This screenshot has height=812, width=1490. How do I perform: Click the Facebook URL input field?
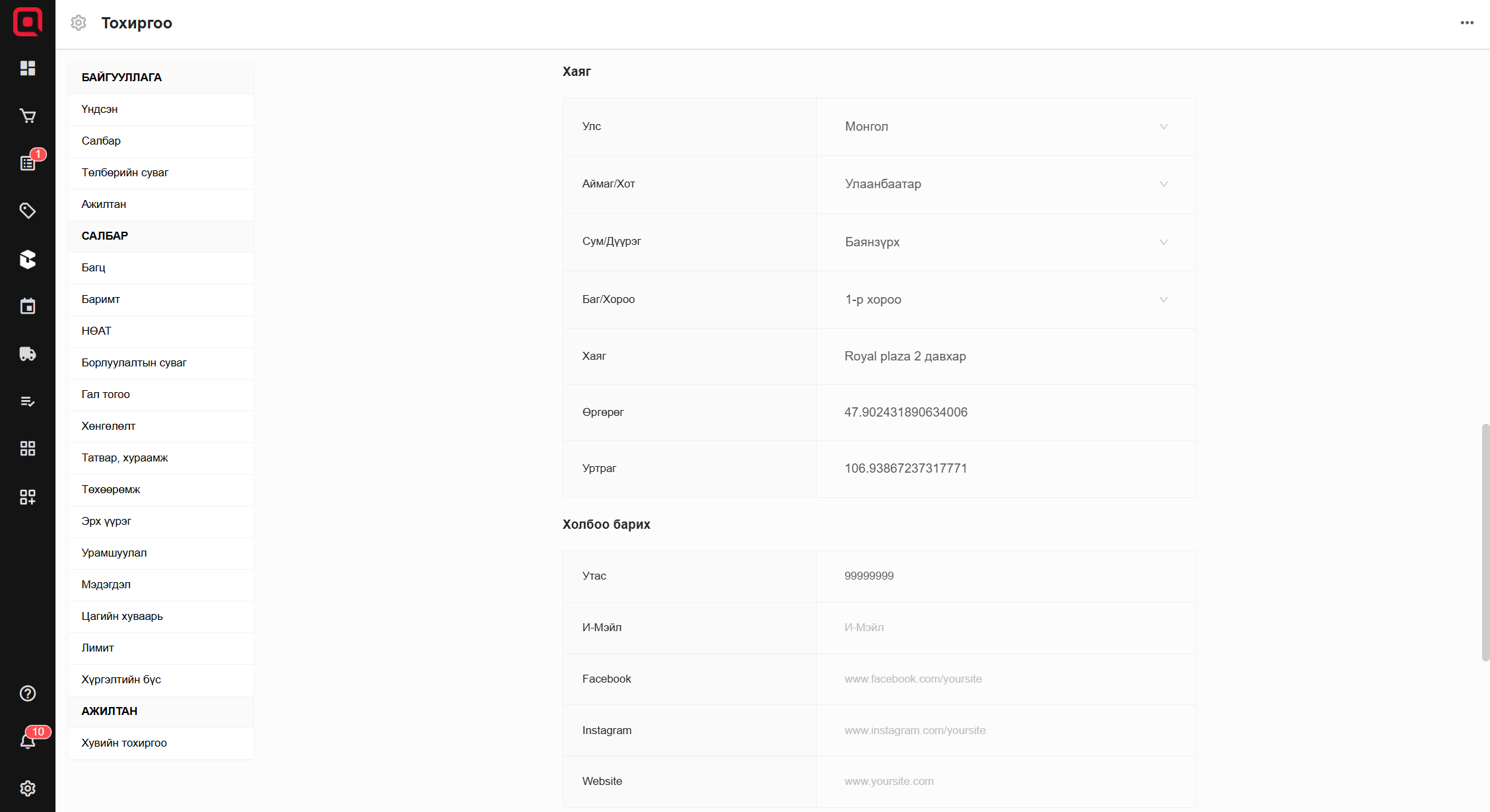(1006, 679)
